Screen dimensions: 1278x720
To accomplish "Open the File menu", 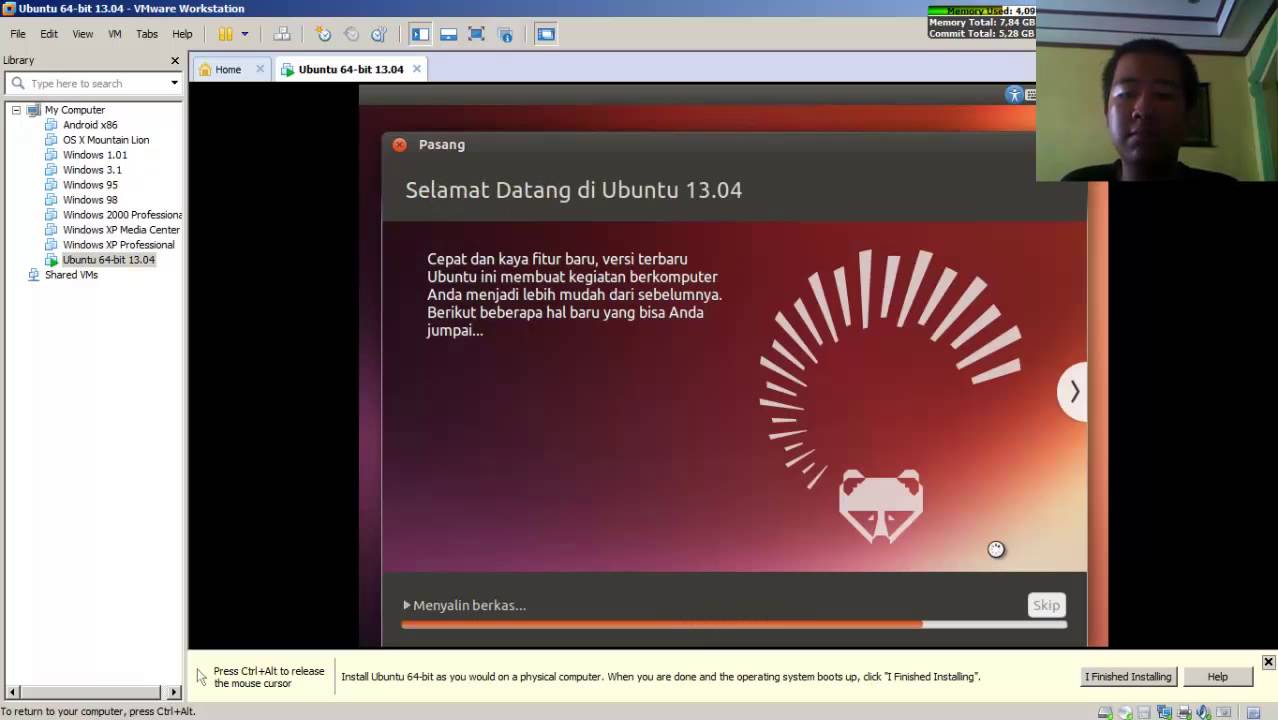I will click(x=18, y=34).
